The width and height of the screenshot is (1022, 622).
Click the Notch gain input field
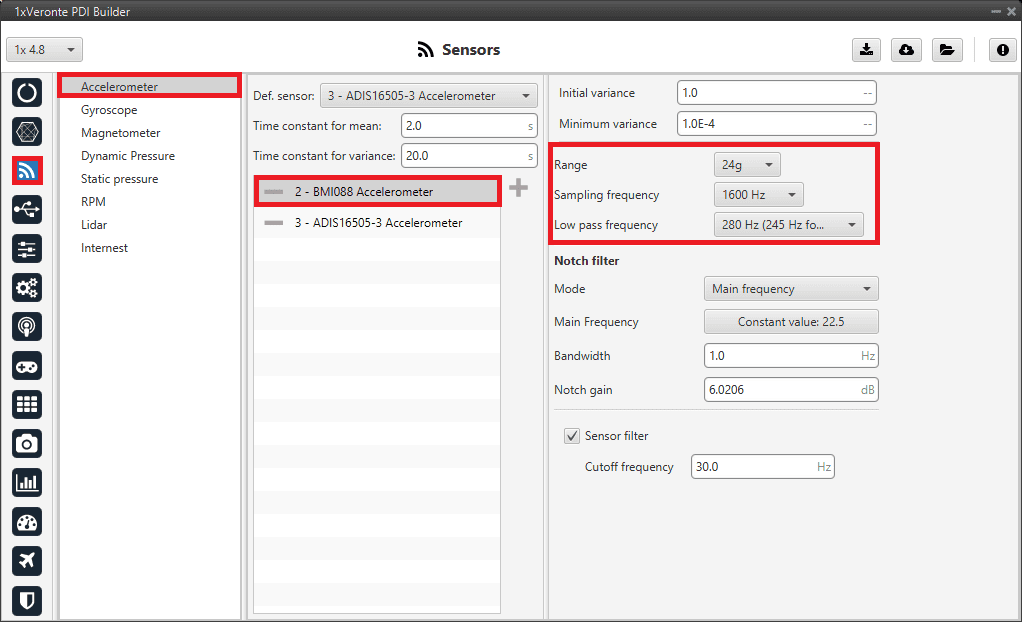pyautogui.click(x=790, y=390)
